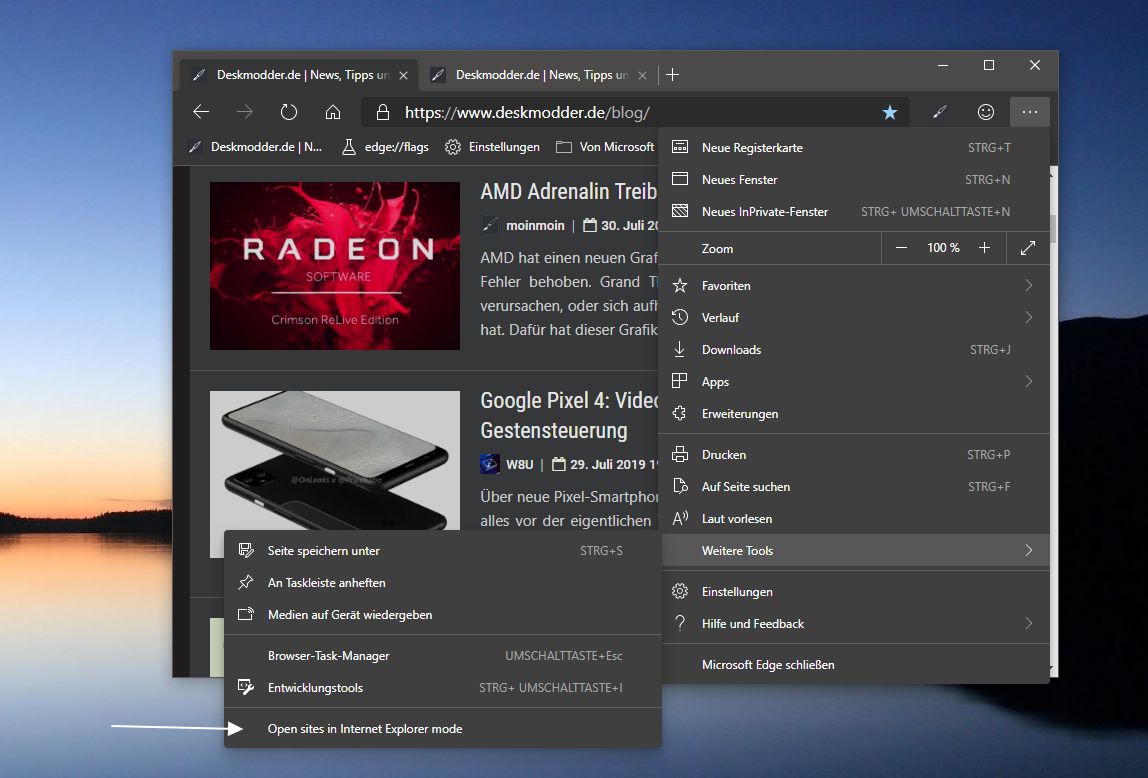The image size is (1148, 778).
Task: Expand Hilfe und Feedback submenu
Action: point(854,624)
